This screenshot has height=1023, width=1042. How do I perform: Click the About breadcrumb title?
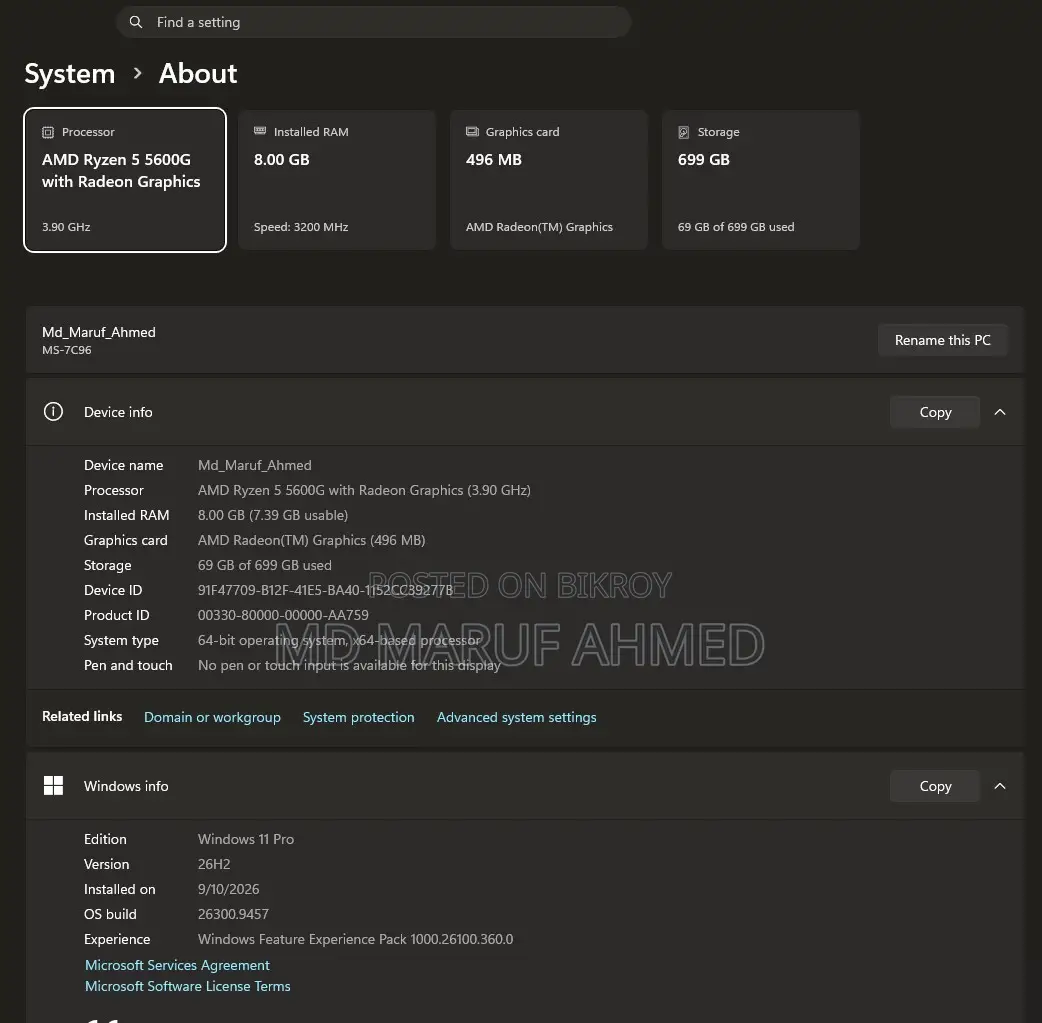coord(198,73)
